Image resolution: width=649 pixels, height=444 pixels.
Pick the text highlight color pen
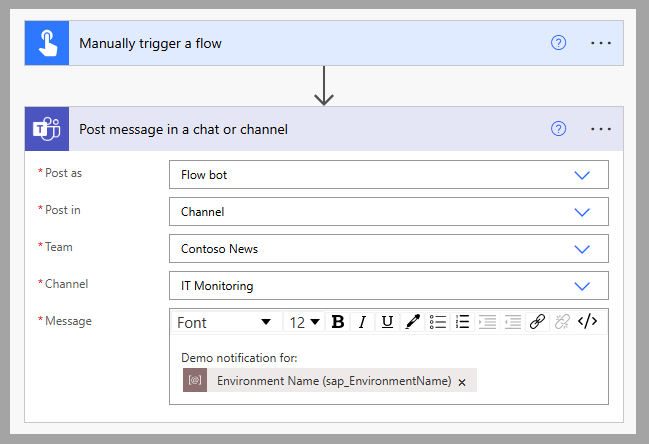[x=412, y=322]
